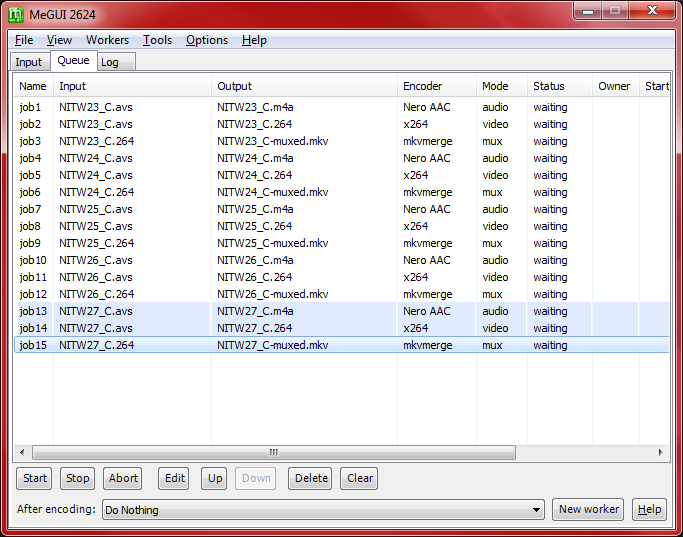Click the scroll right arrow
The image size is (683, 537).
pos(660,453)
